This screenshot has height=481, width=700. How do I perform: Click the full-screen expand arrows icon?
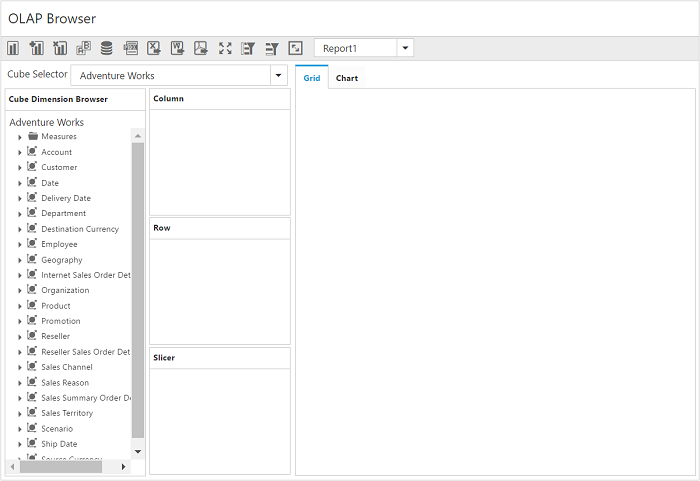click(x=224, y=48)
